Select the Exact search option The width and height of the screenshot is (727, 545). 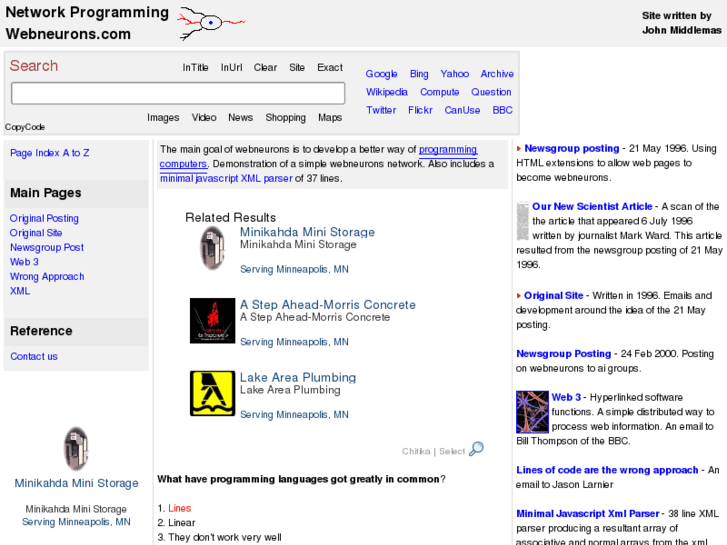coord(330,68)
